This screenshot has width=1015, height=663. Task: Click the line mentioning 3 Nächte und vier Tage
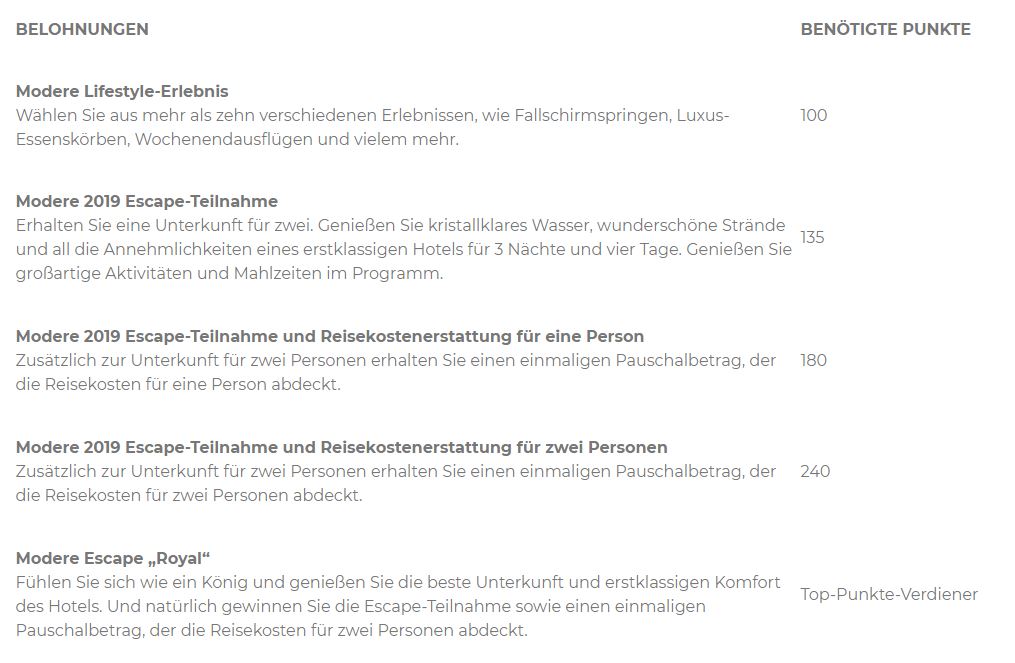pos(404,250)
